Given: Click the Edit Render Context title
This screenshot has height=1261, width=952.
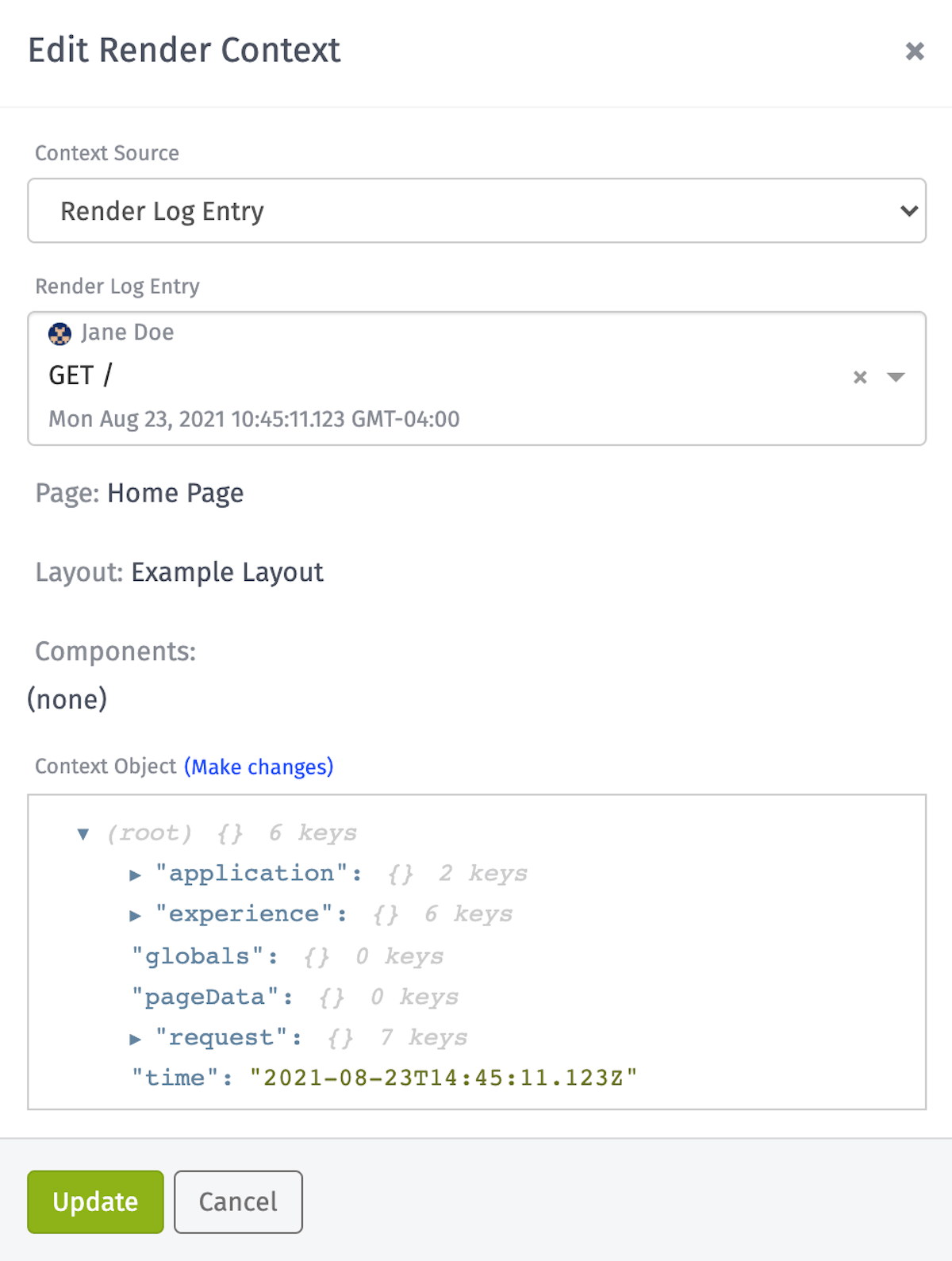Looking at the screenshot, I should (184, 50).
